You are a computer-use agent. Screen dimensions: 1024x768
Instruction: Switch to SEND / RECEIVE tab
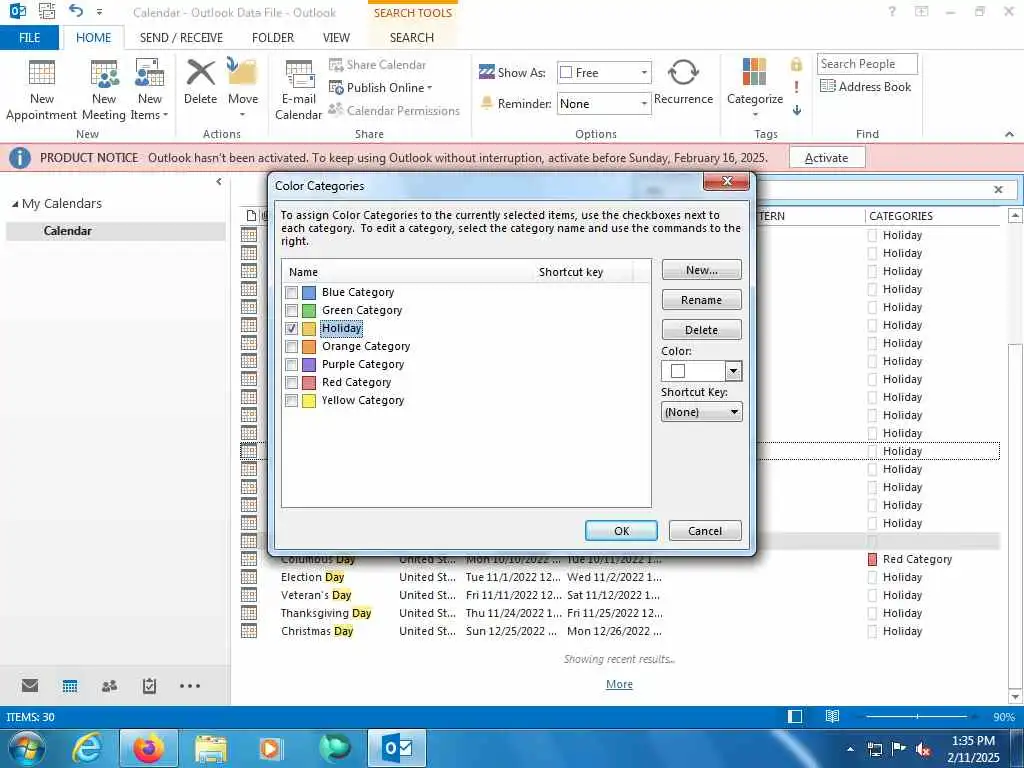pos(181,38)
